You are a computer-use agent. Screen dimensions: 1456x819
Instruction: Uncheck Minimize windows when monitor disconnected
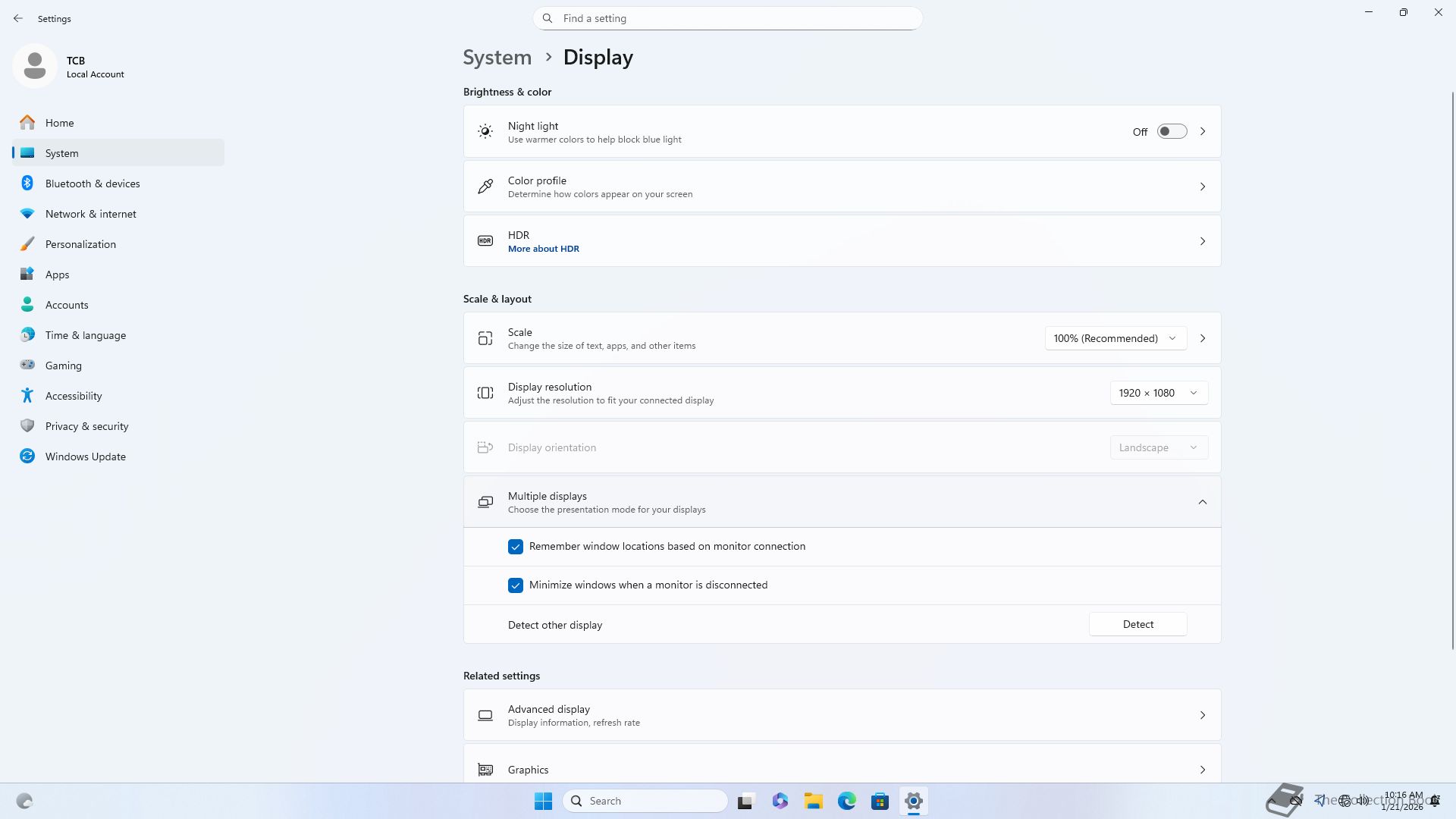516,585
